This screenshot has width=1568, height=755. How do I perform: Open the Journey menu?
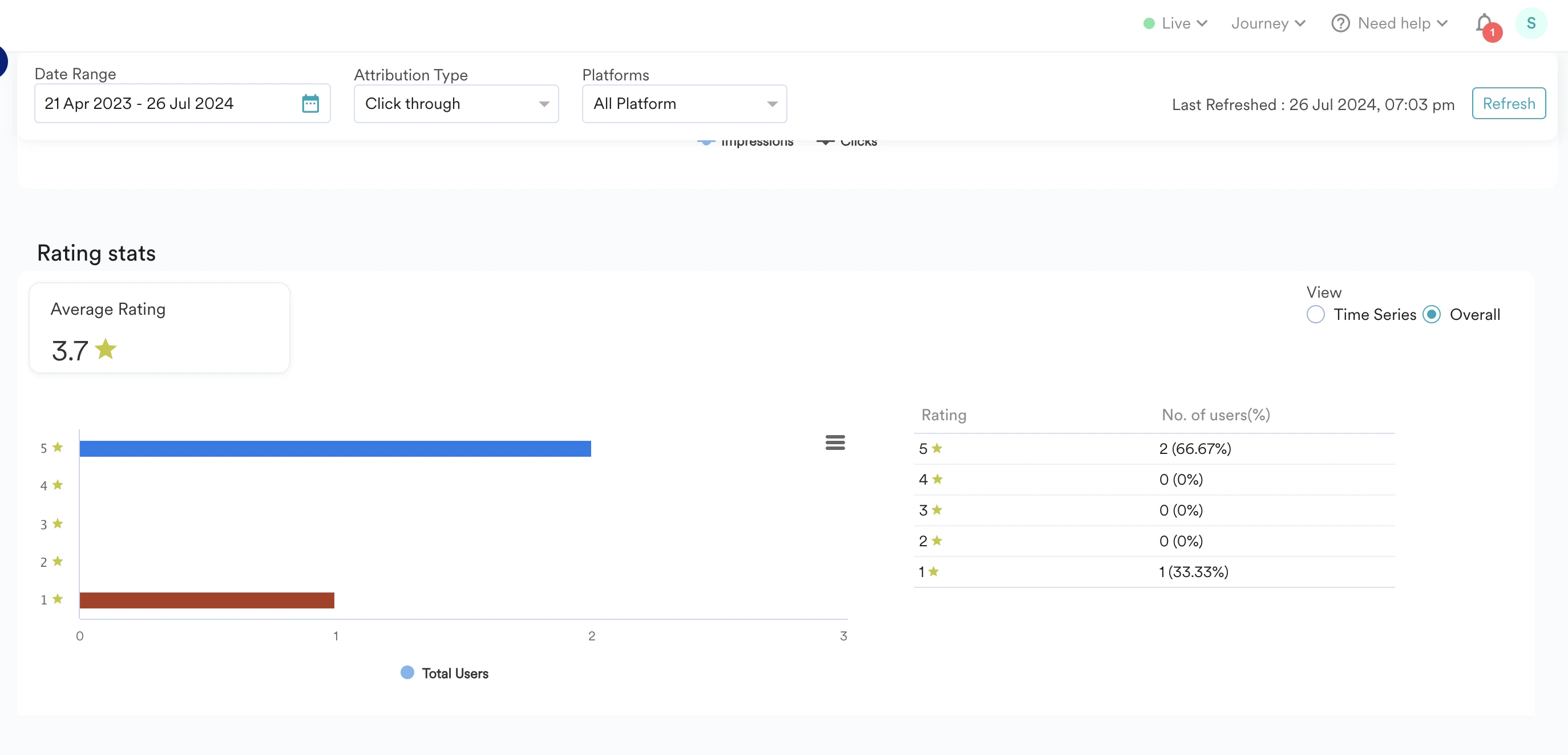(x=1268, y=24)
